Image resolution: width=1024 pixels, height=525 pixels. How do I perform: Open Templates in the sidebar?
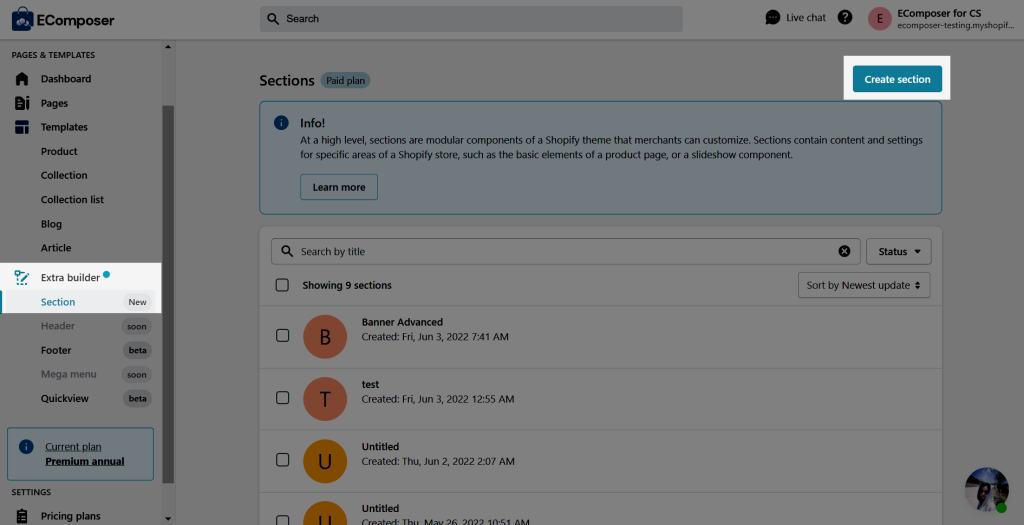click(64, 127)
